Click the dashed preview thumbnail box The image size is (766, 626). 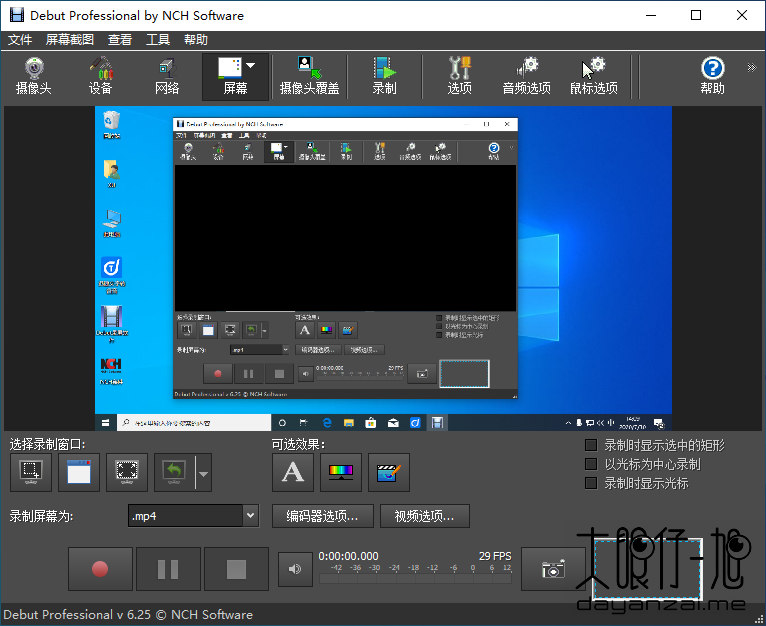(x=647, y=568)
